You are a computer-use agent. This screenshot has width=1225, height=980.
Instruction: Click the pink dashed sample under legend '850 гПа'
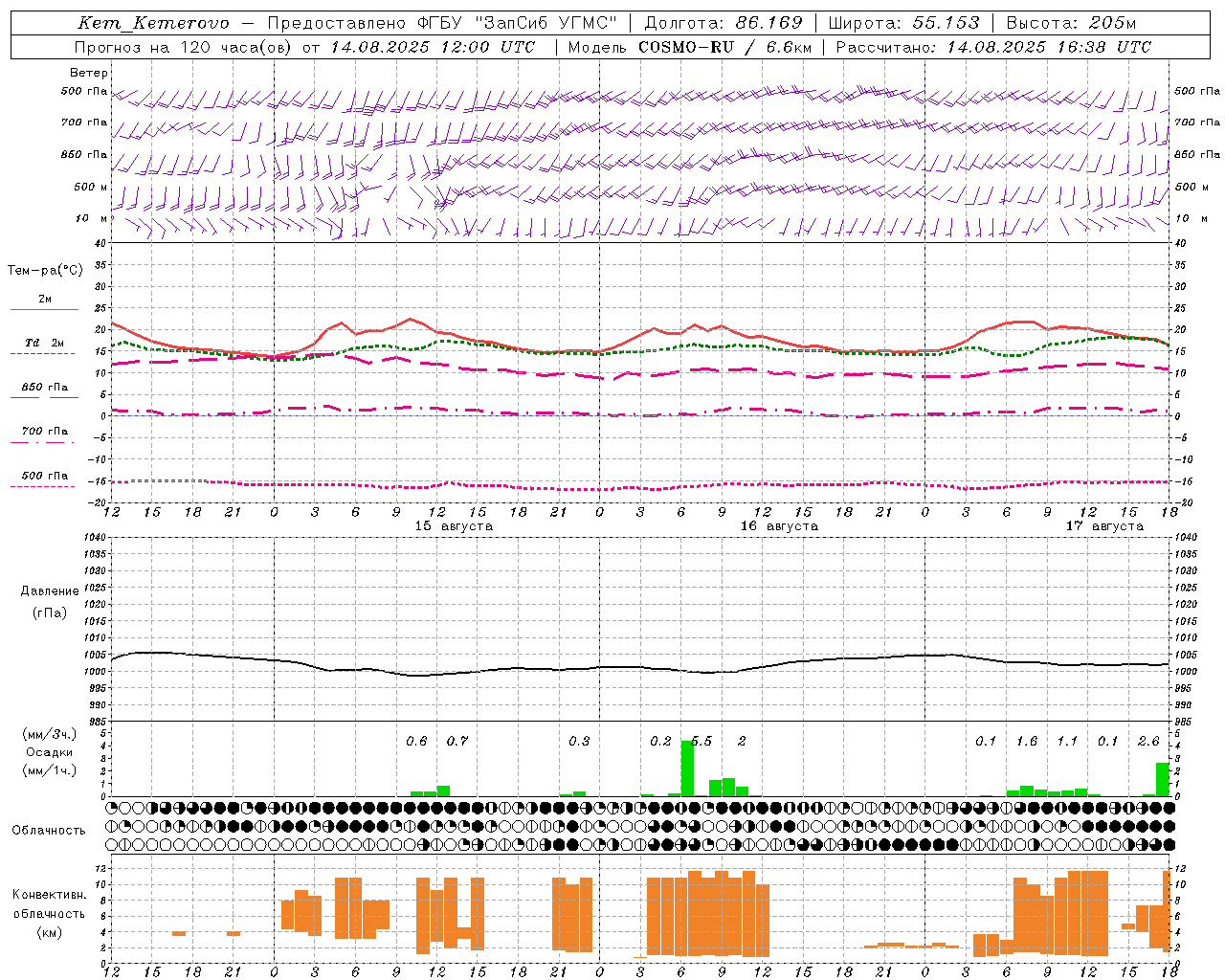point(44,397)
